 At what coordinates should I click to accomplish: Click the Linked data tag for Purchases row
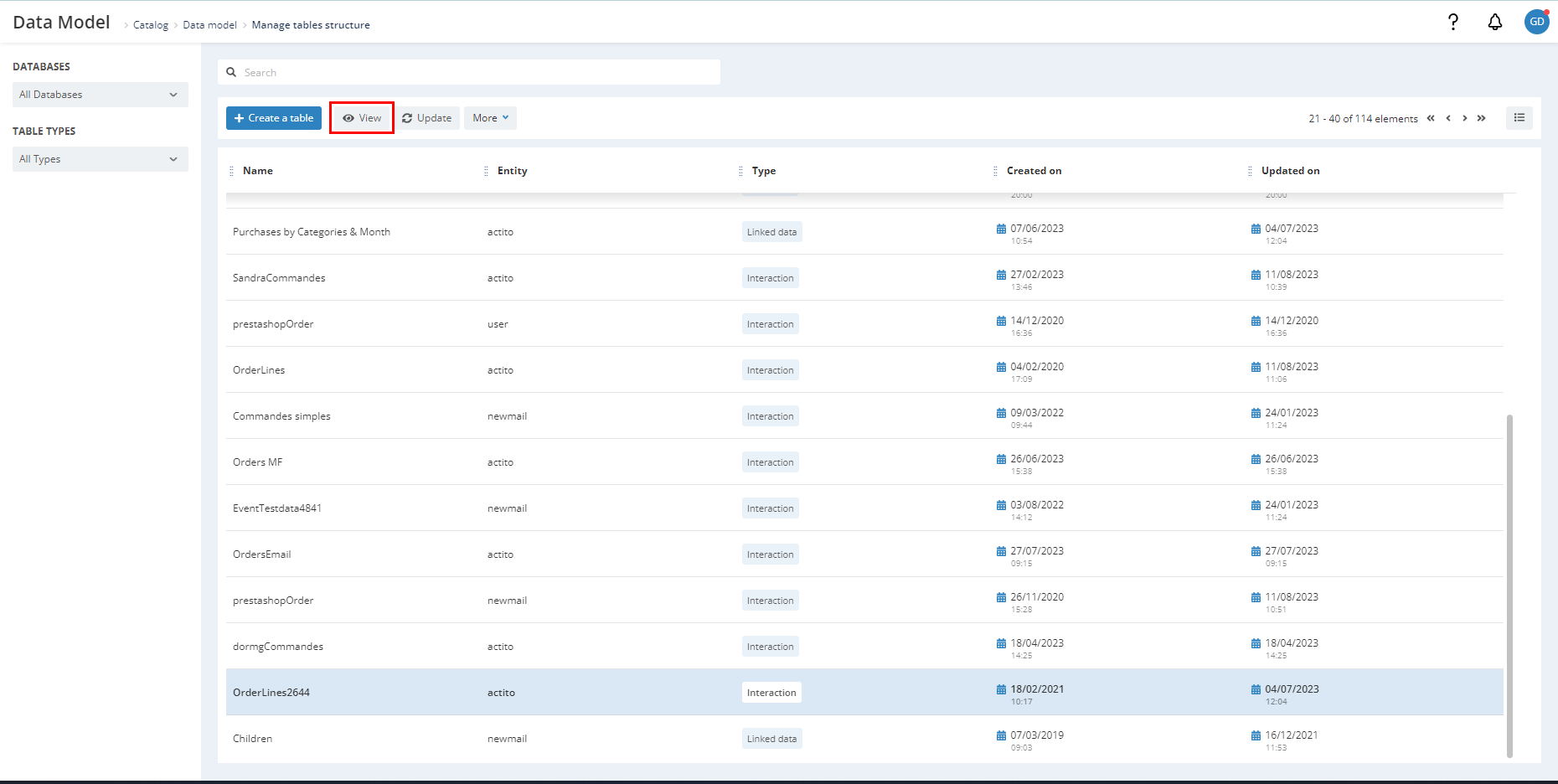[772, 232]
